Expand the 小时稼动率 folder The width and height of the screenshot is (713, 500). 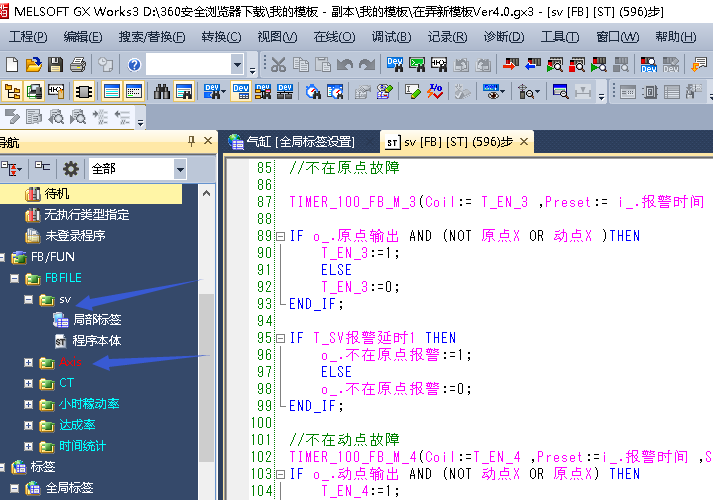point(29,404)
